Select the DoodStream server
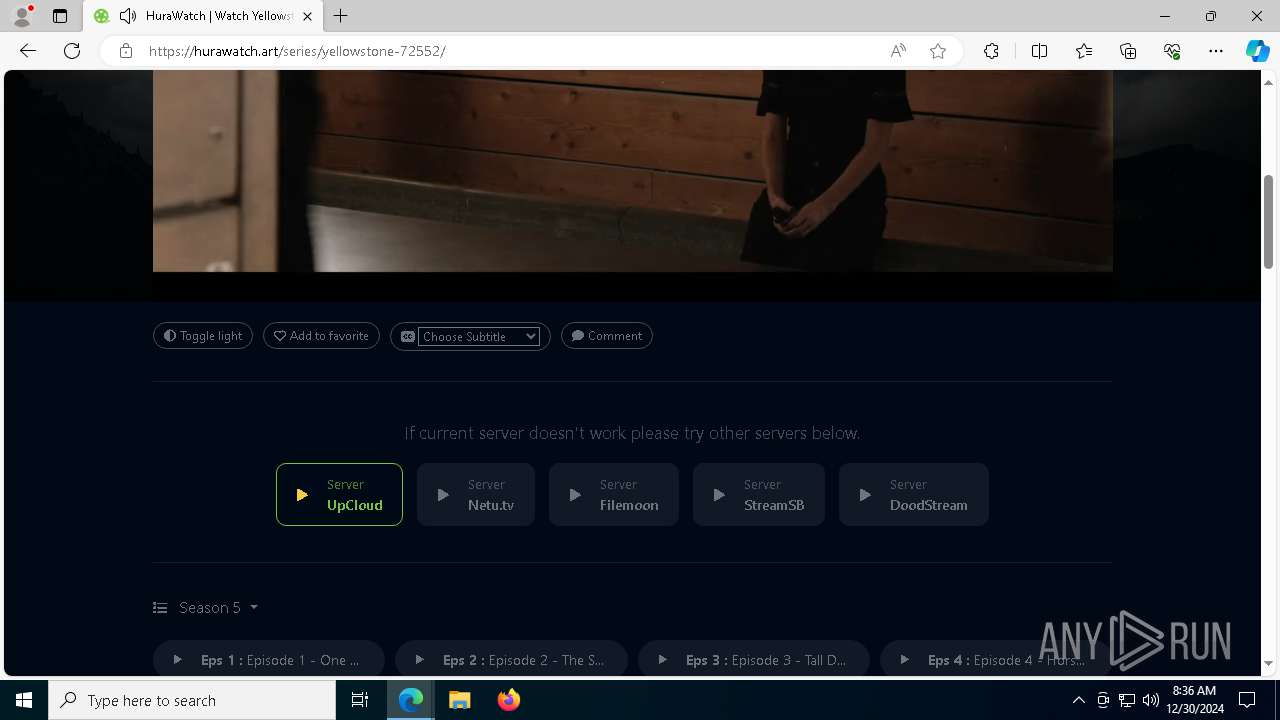 tap(914, 494)
